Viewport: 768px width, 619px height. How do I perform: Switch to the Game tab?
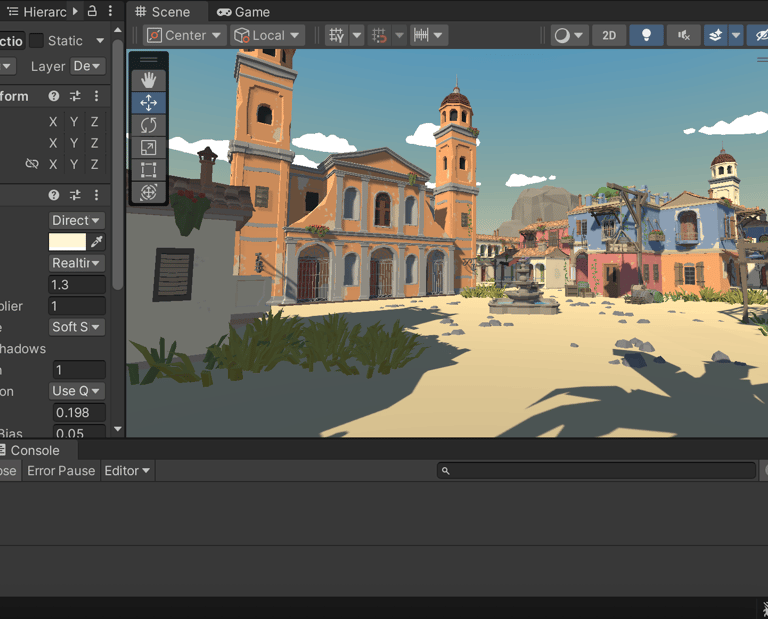(x=243, y=12)
